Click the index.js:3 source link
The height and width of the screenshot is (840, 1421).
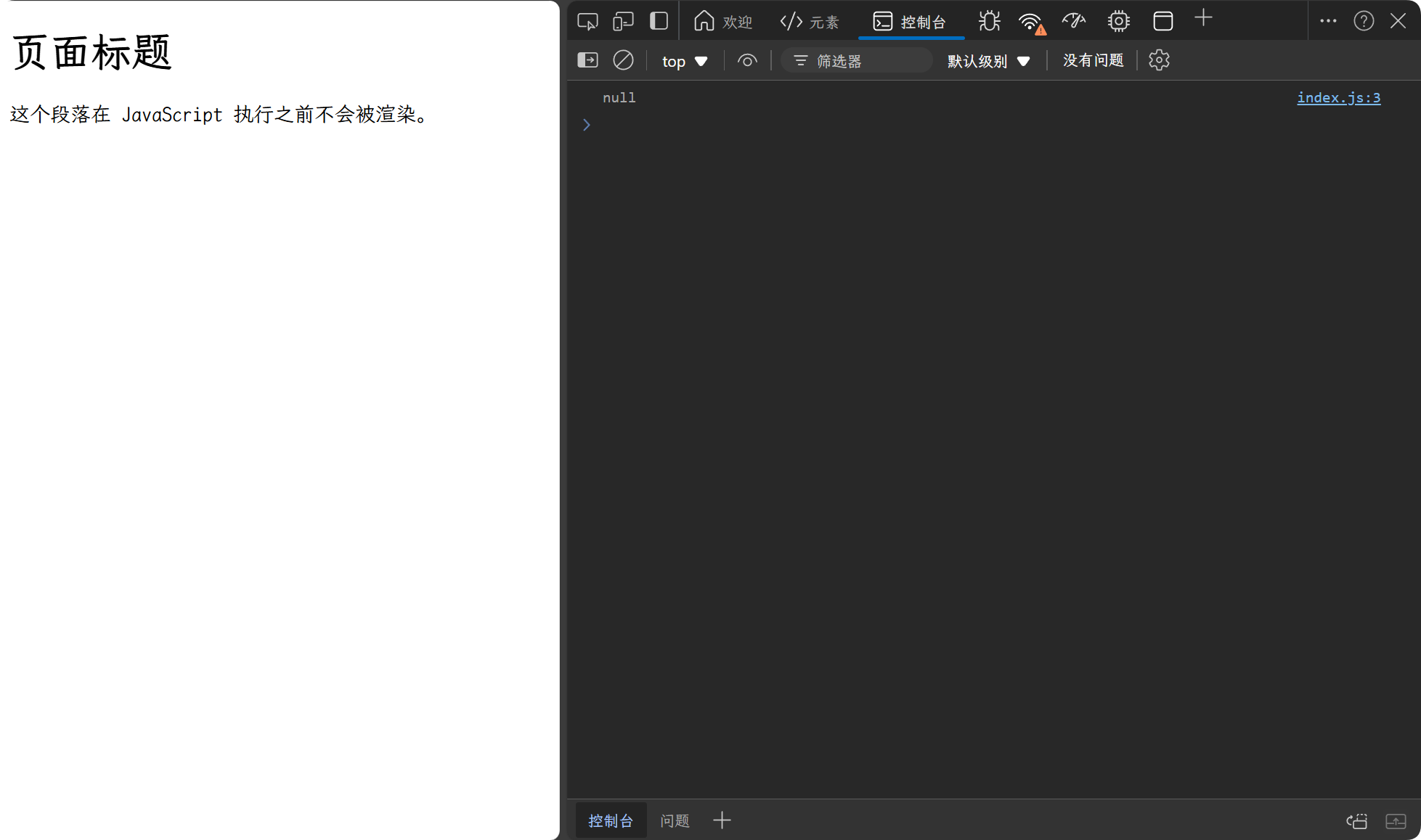1337,97
